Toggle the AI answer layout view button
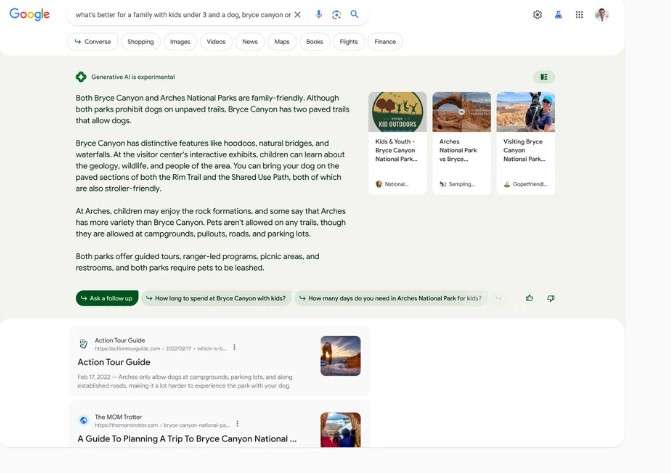Viewport: 671px width, 473px height. click(544, 77)
